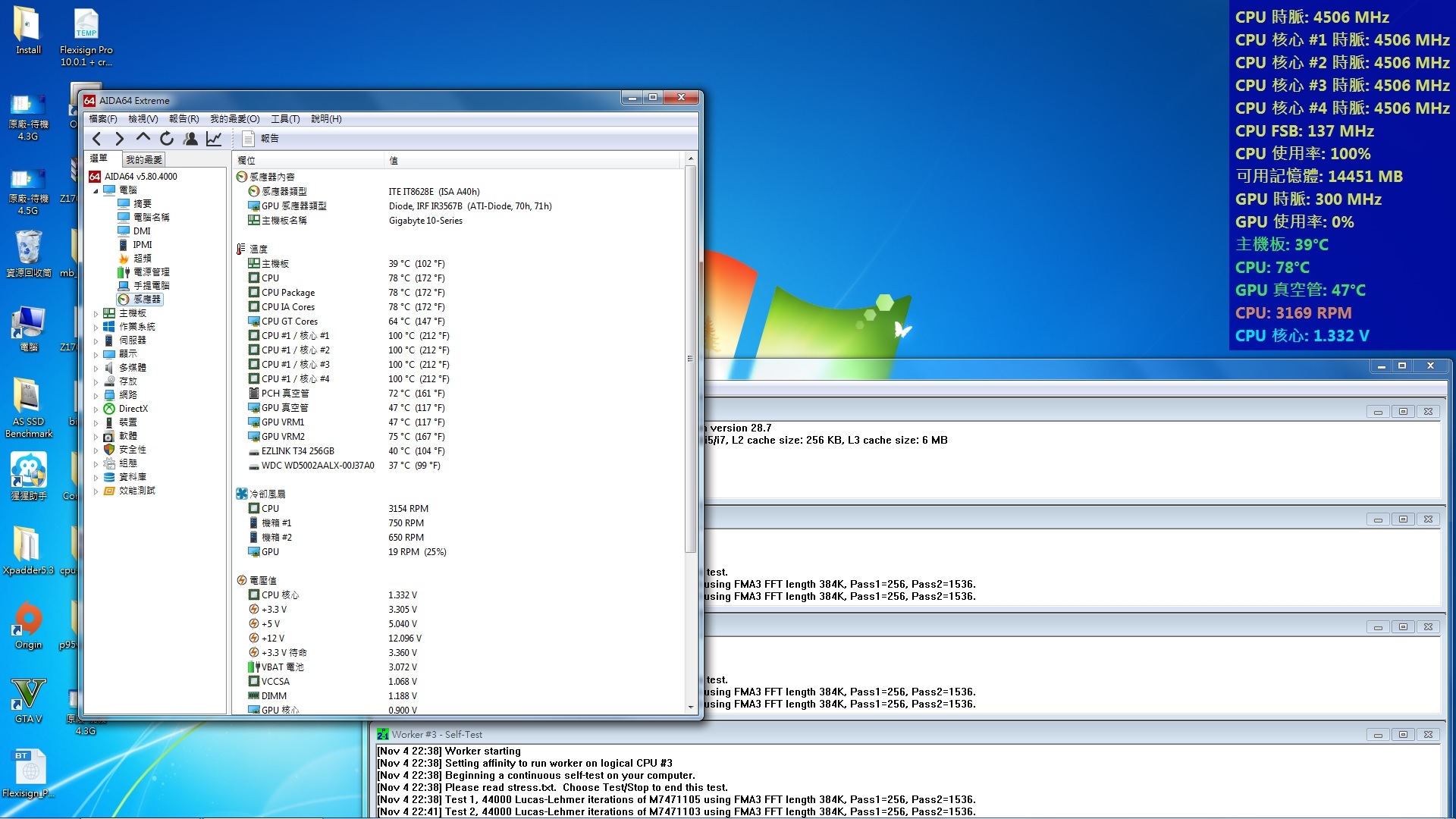Viewport: 1456px width, 819px height.
Task: Open the 工具(T) menu
Action: coord(285,119)
